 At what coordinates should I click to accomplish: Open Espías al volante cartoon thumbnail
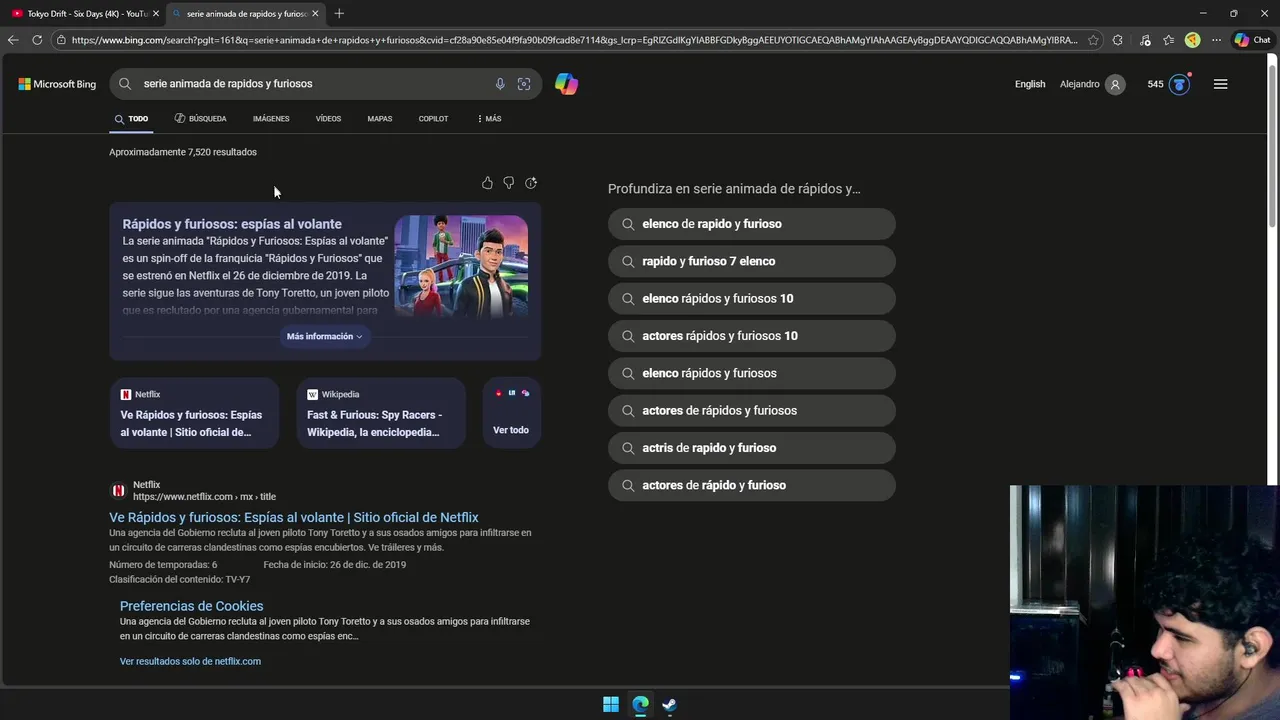(x=461, y=266)
